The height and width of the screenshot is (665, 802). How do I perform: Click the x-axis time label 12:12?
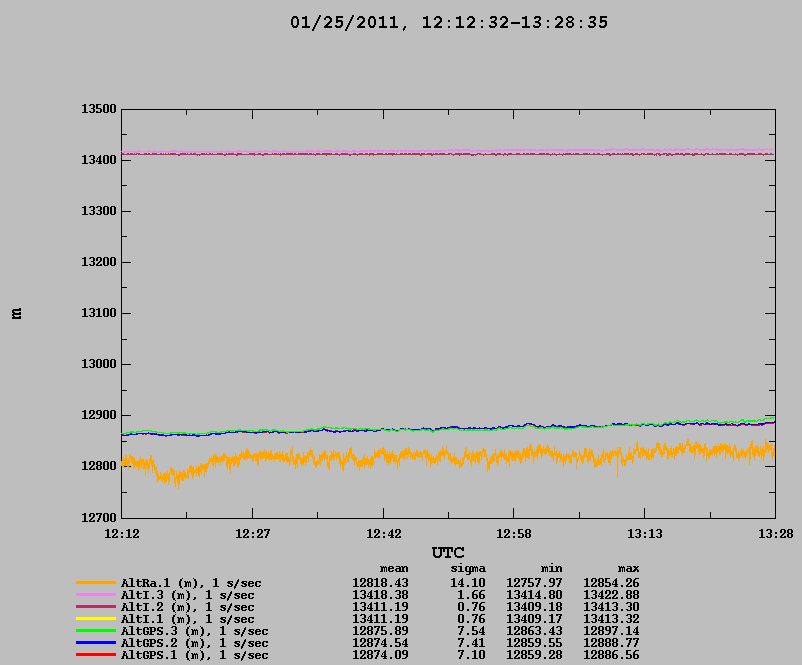coord(122,534)
